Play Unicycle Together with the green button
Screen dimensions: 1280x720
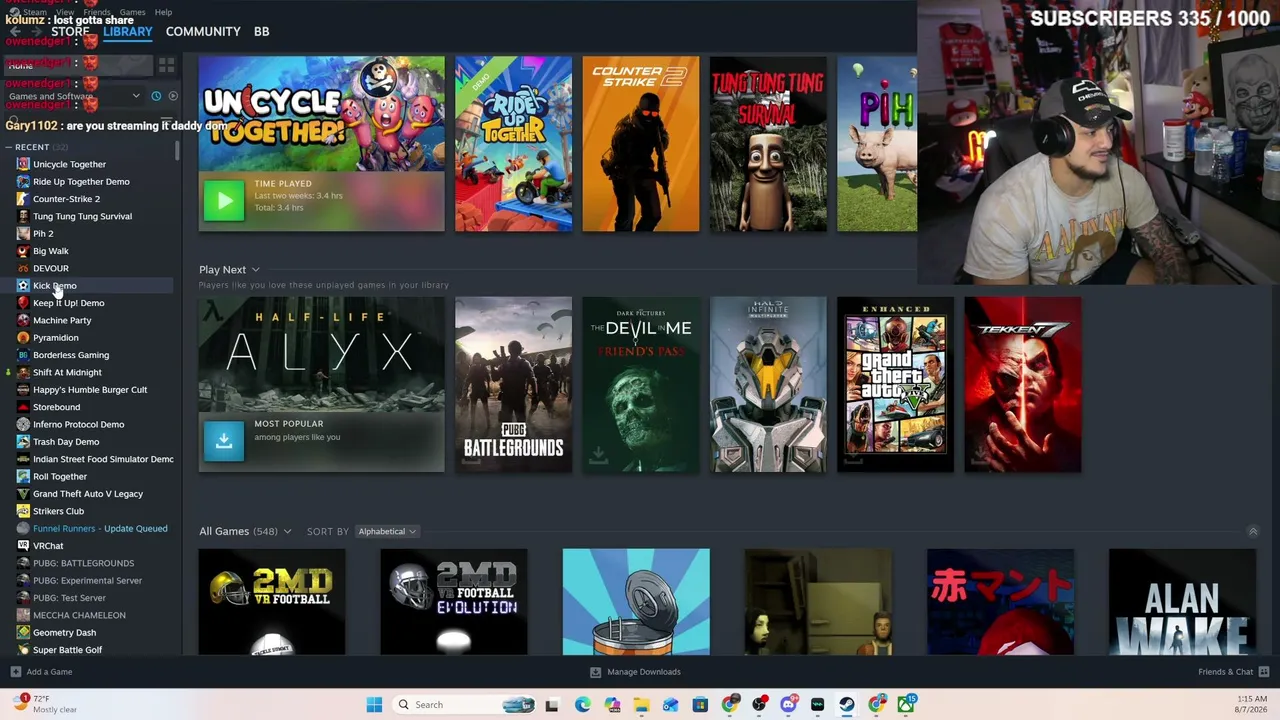224,201
